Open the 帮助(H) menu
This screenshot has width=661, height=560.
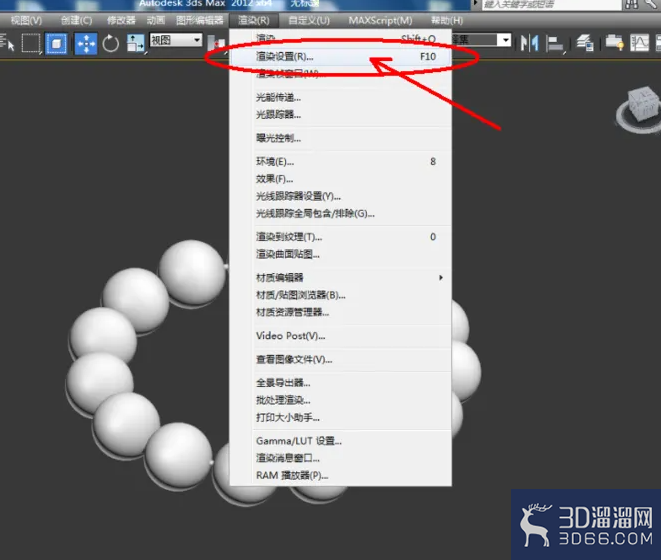click(x=447, y=20)
